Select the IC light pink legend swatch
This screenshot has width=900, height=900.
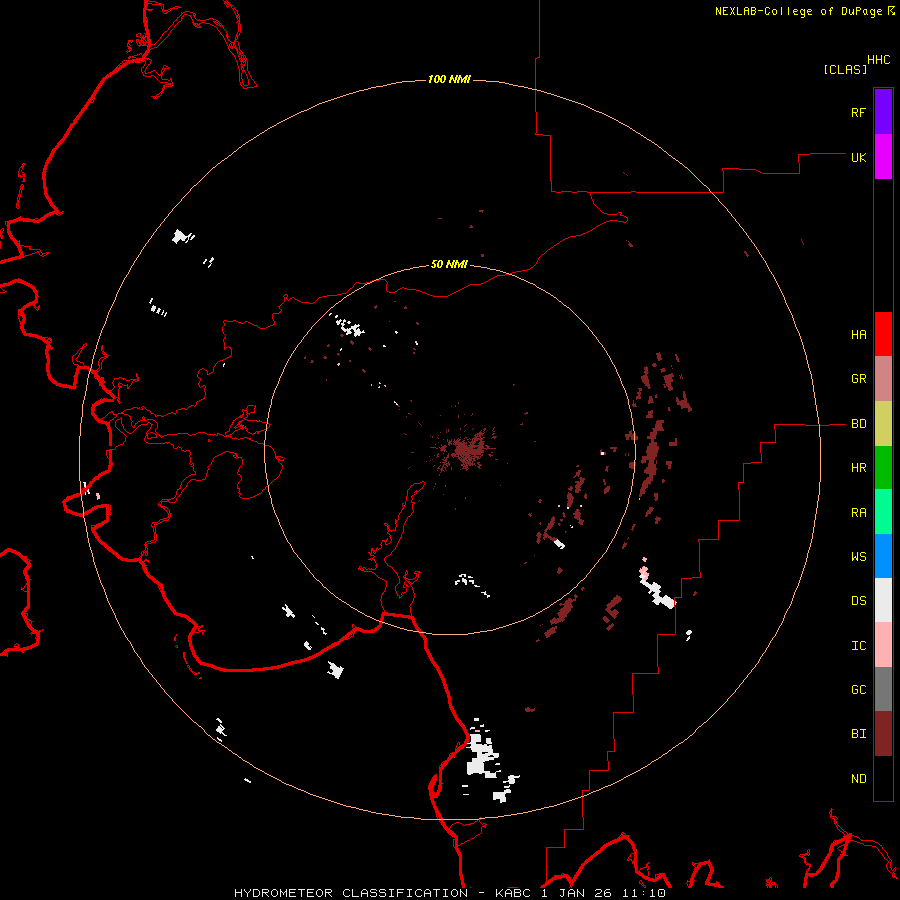[883, 645]
